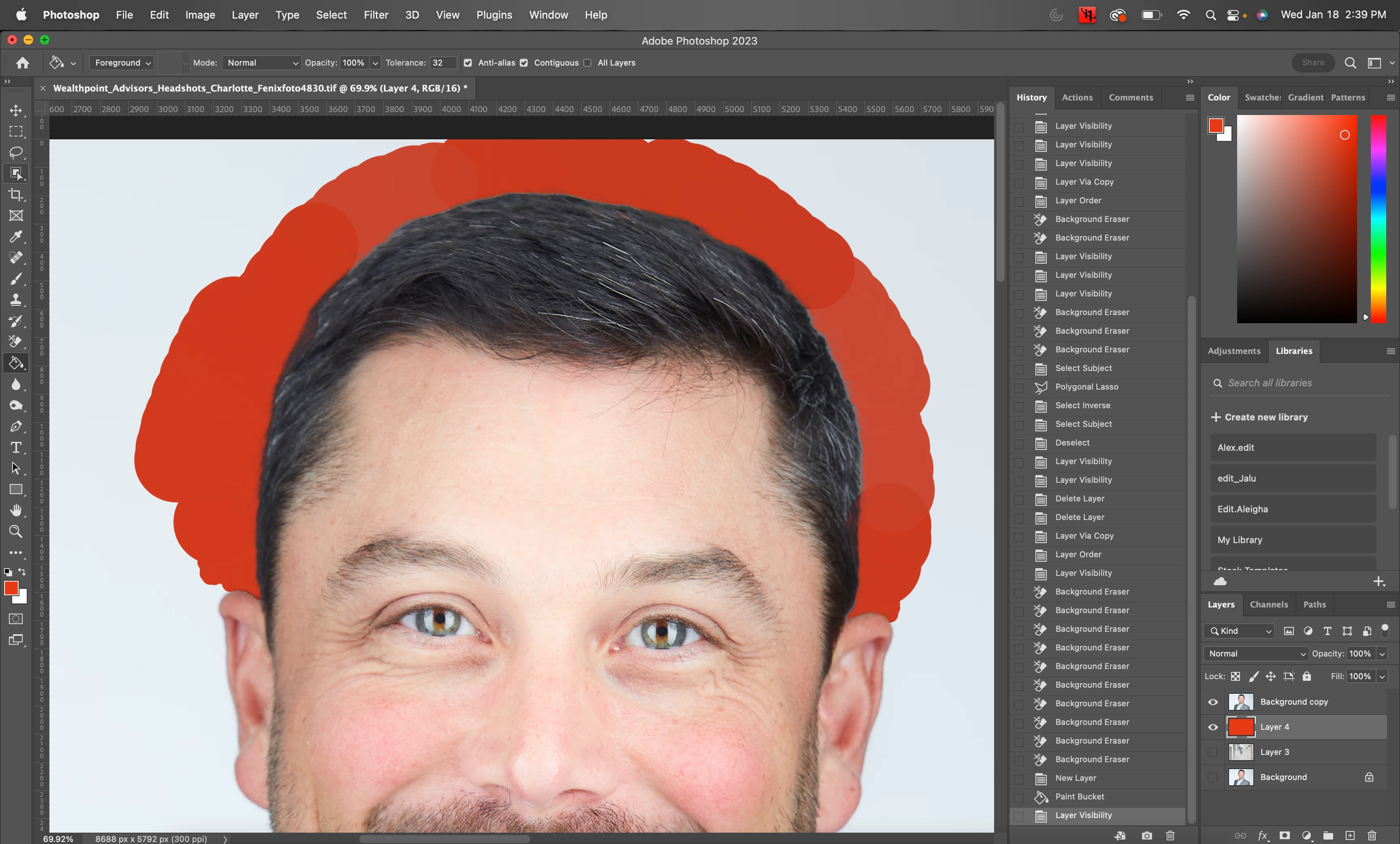The width and height of the screenshot is (1400, 844).
Task: Select the Lasso tool
Action: (x=16, y=152)
